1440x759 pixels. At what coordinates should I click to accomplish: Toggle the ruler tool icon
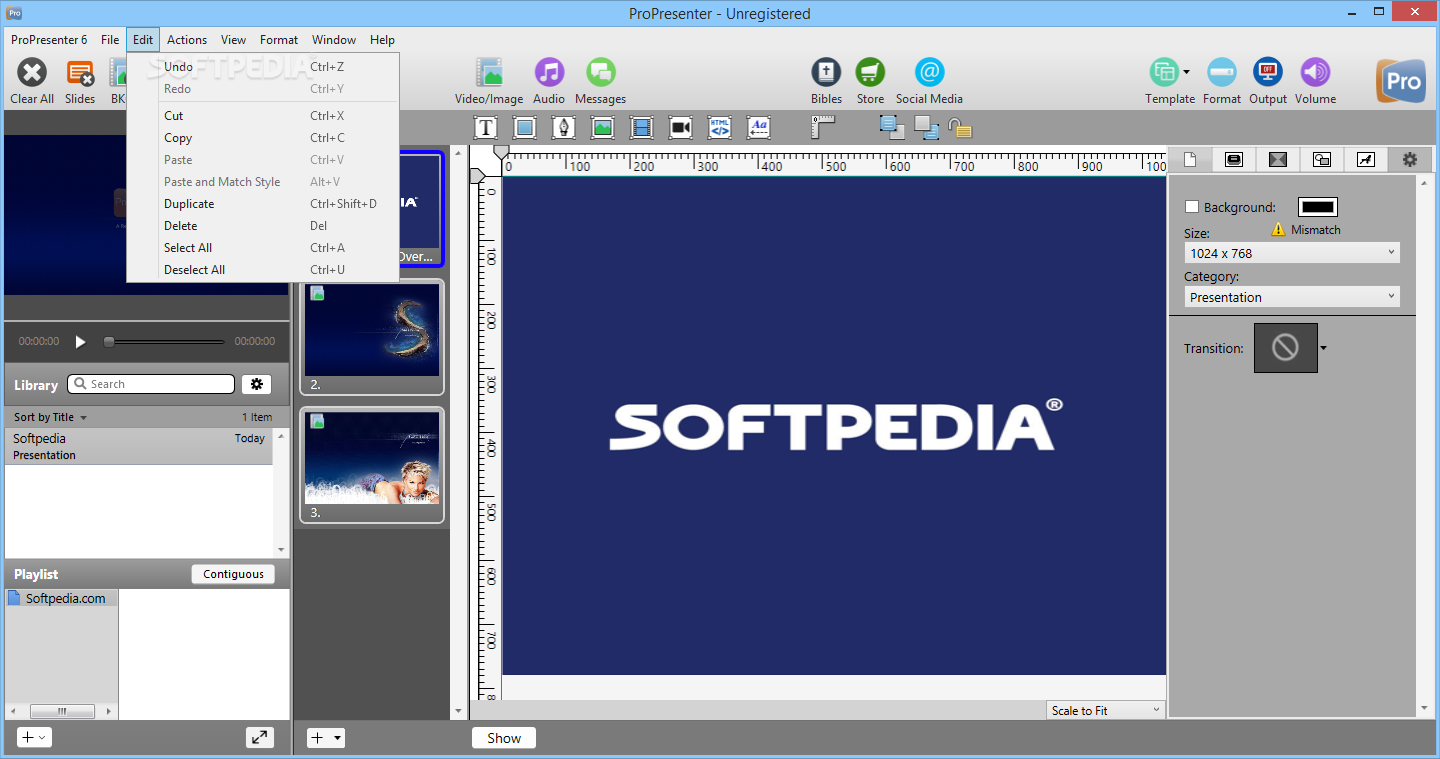(x=823, y=127)
